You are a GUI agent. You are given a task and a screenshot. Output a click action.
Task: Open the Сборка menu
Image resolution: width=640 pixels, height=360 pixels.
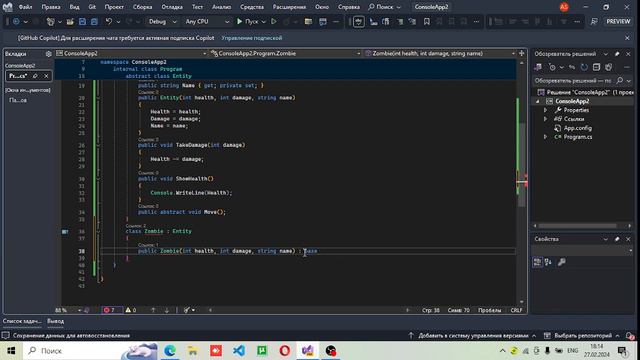(x=142, y=7)
